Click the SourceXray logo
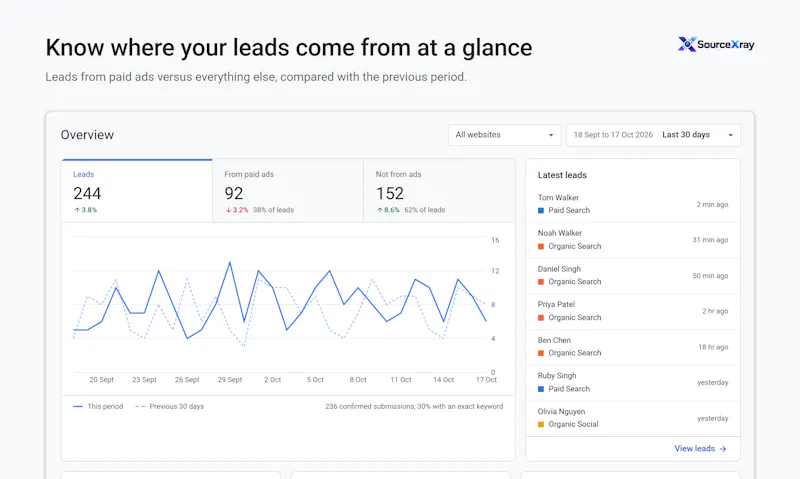The width and height of the screenshot is (800, 479). coord(716,45)
